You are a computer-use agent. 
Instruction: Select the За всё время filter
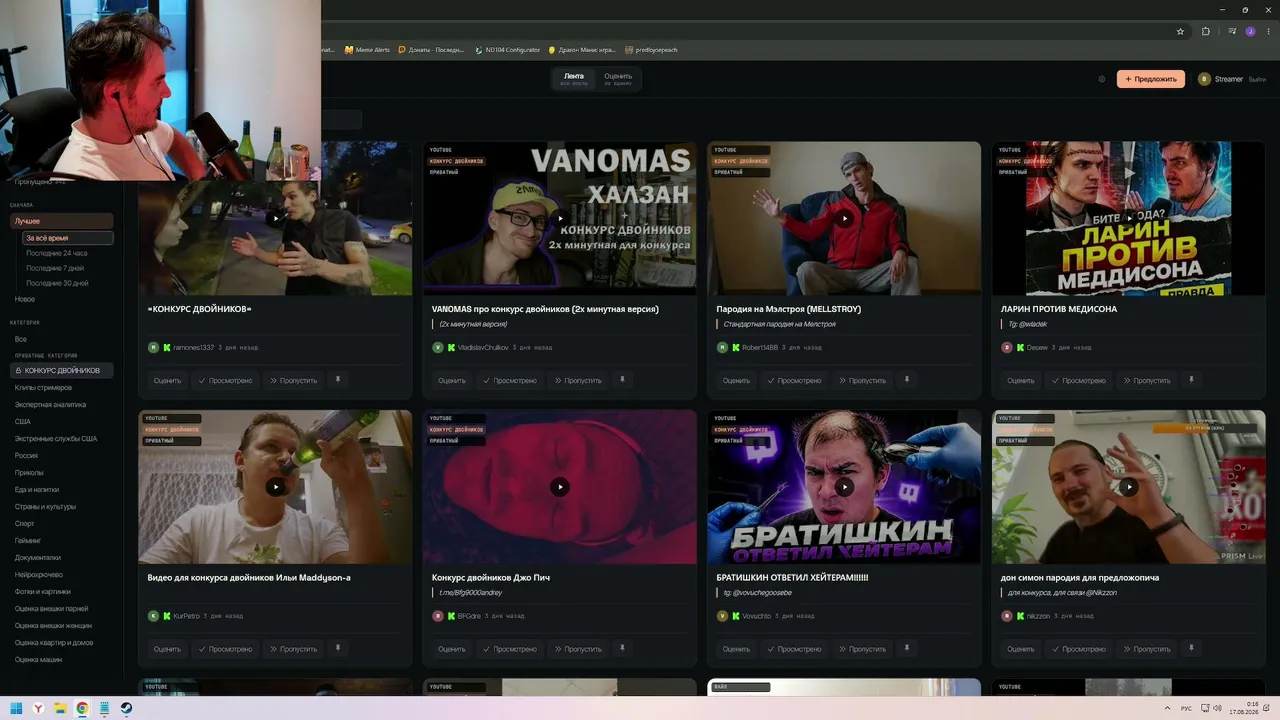click(68, 238)
